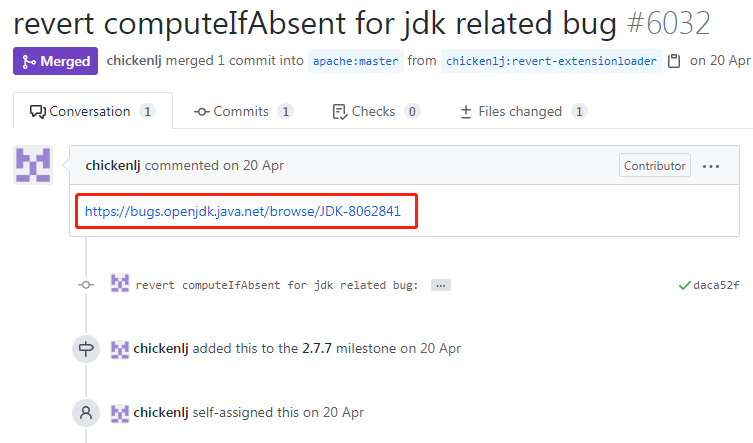Open the apache:master branch link

point(355,61)
